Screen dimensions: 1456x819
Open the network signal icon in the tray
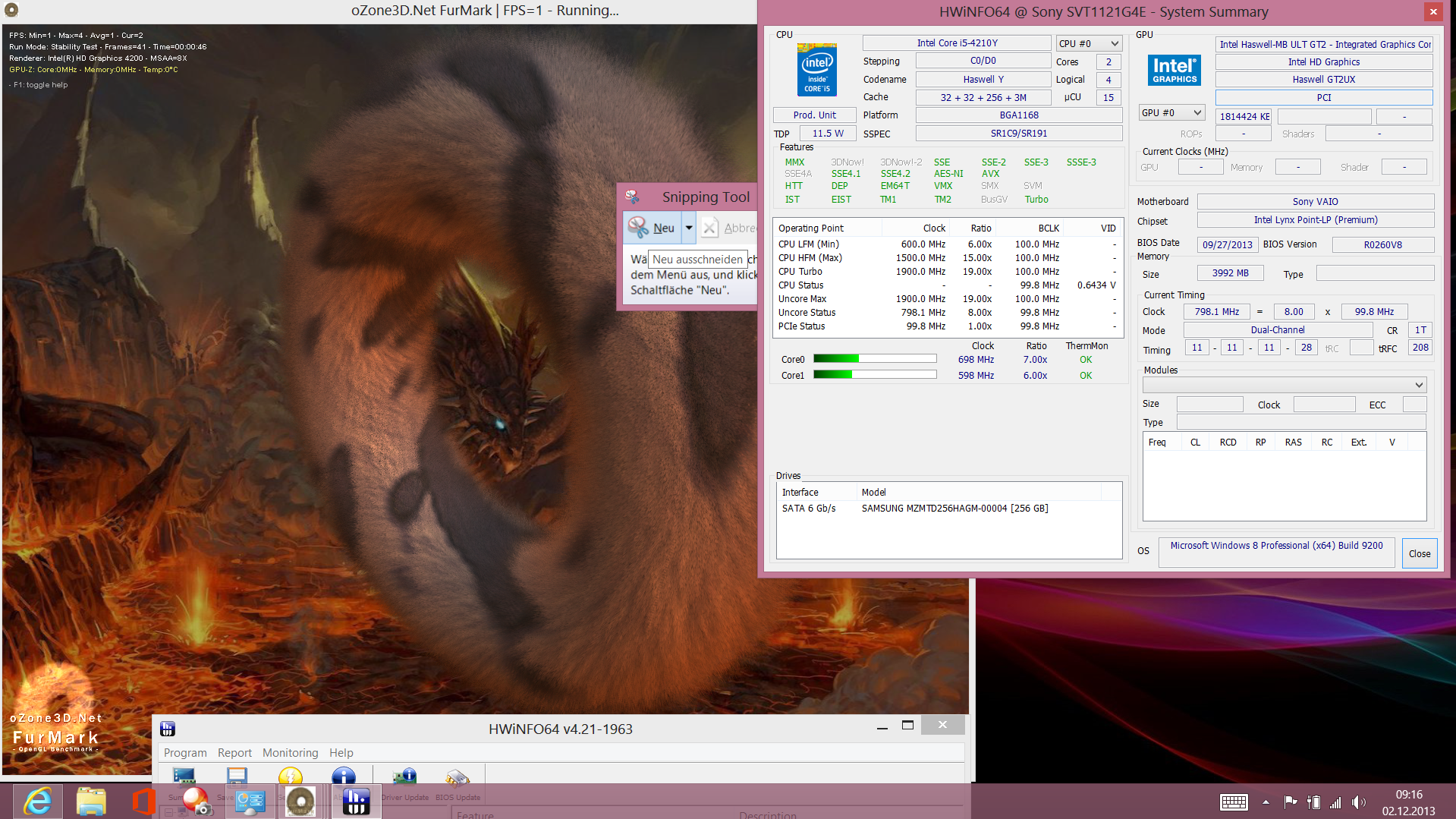click(x=1335, y=802)
